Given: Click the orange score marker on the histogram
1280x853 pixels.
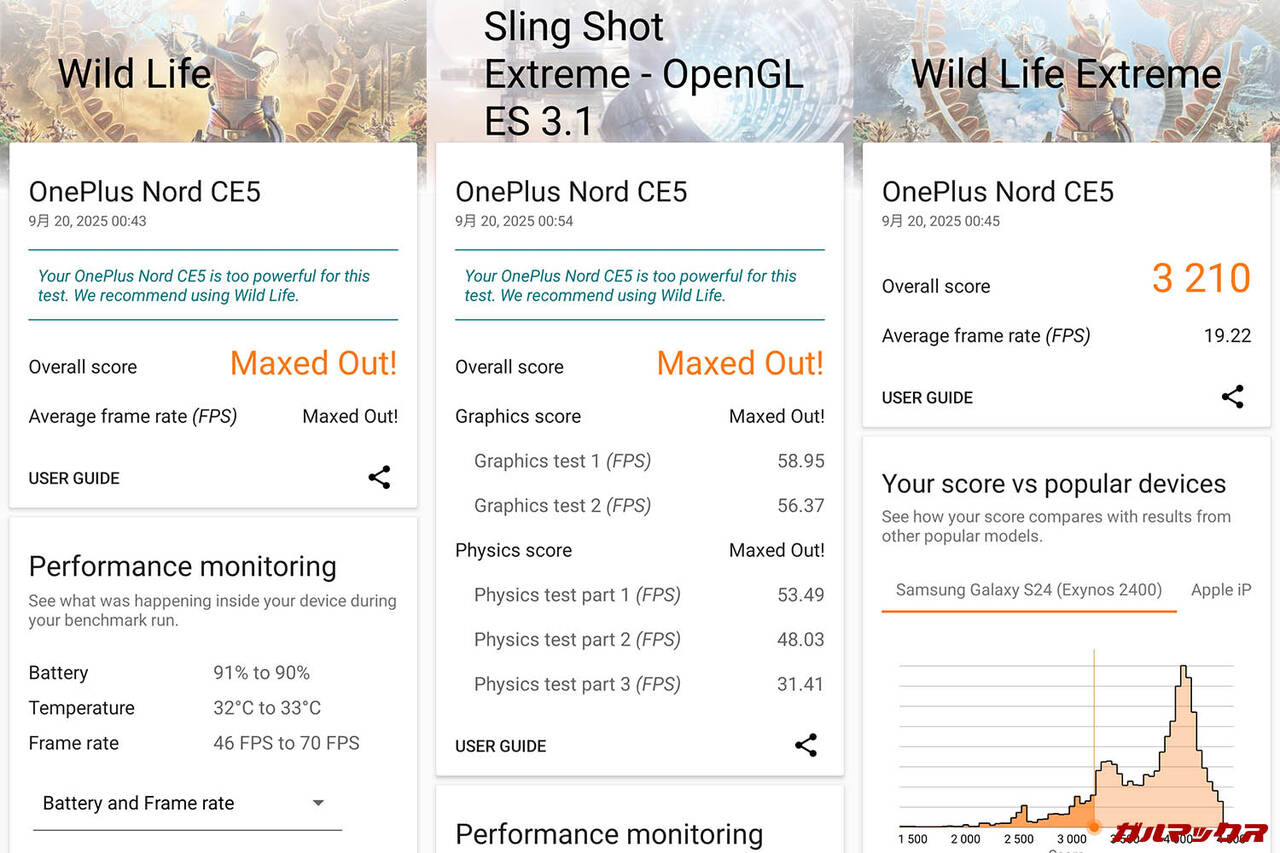Looking at the screenshot, I should [1094, 827].
